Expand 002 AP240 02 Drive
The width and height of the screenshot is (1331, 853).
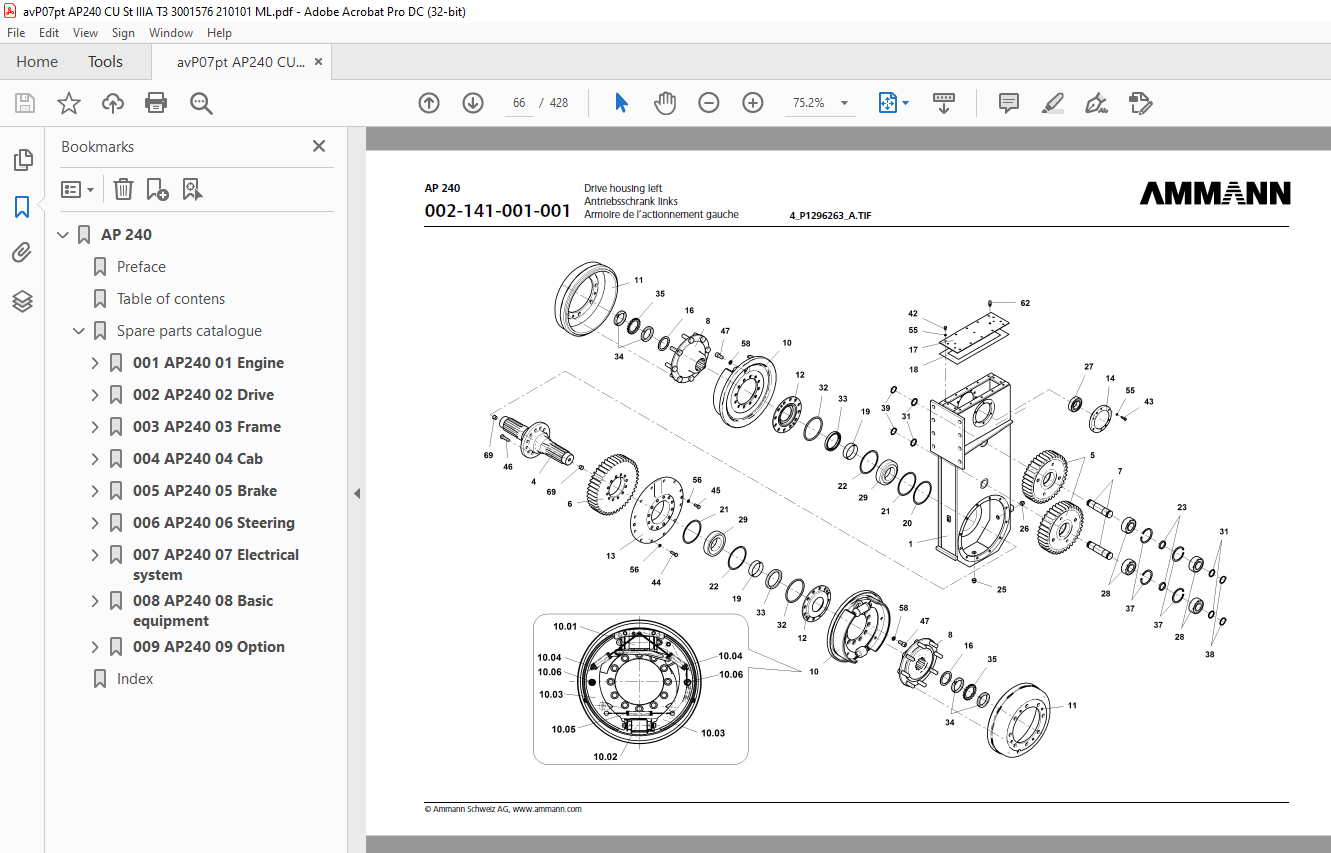95,395
